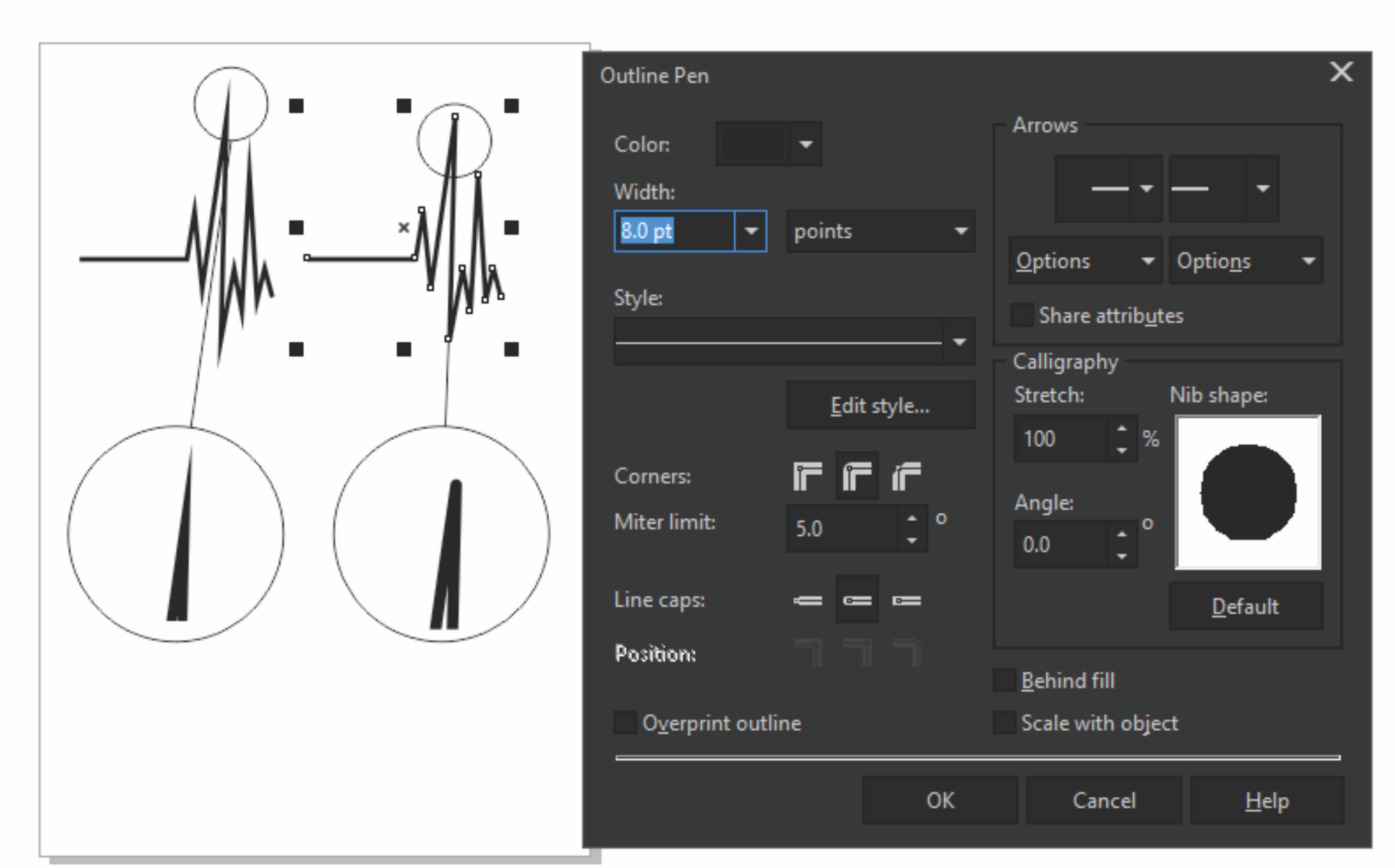The image size is (1395, 868).
Task: Close the Outline Pen dialog
Action: point(1341,72)
